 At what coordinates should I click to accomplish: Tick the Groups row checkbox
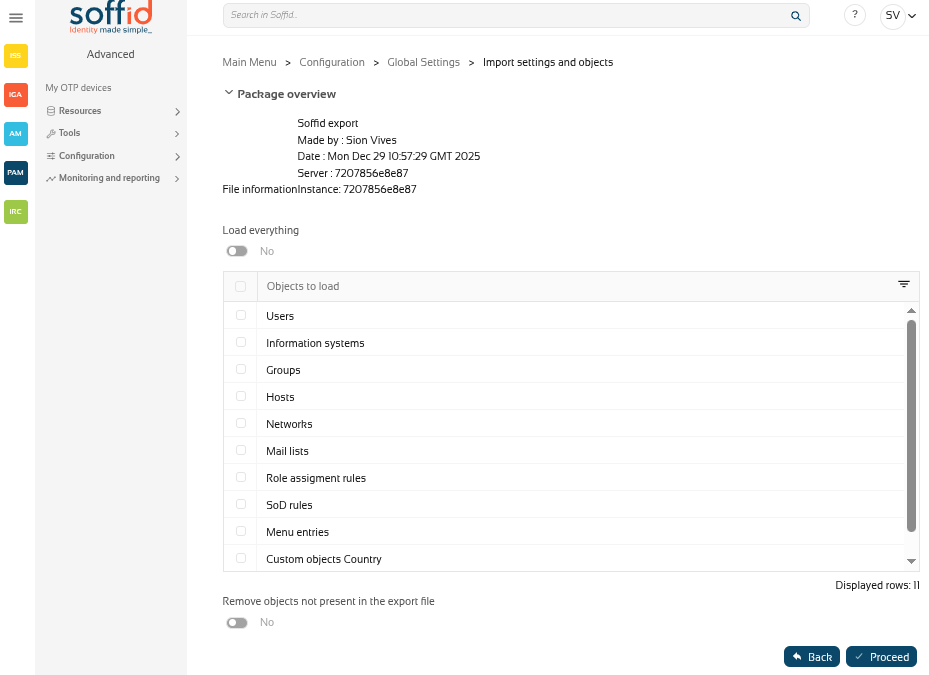click(x=241, y=369)
